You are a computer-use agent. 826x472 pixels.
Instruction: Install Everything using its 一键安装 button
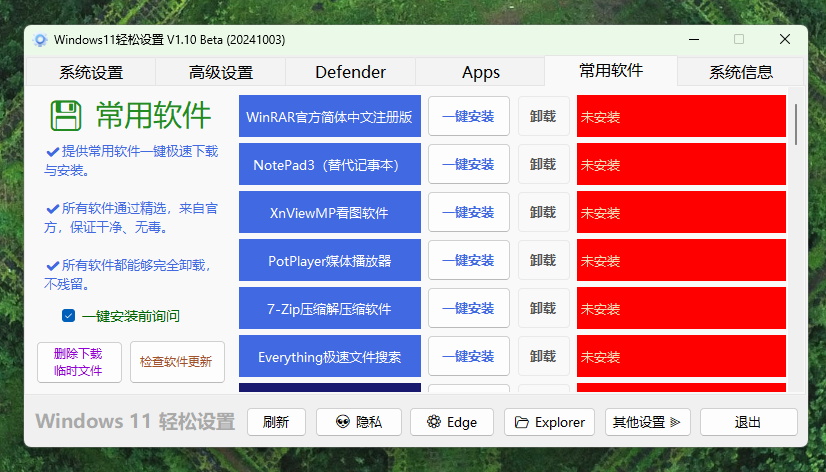[468, 357]
